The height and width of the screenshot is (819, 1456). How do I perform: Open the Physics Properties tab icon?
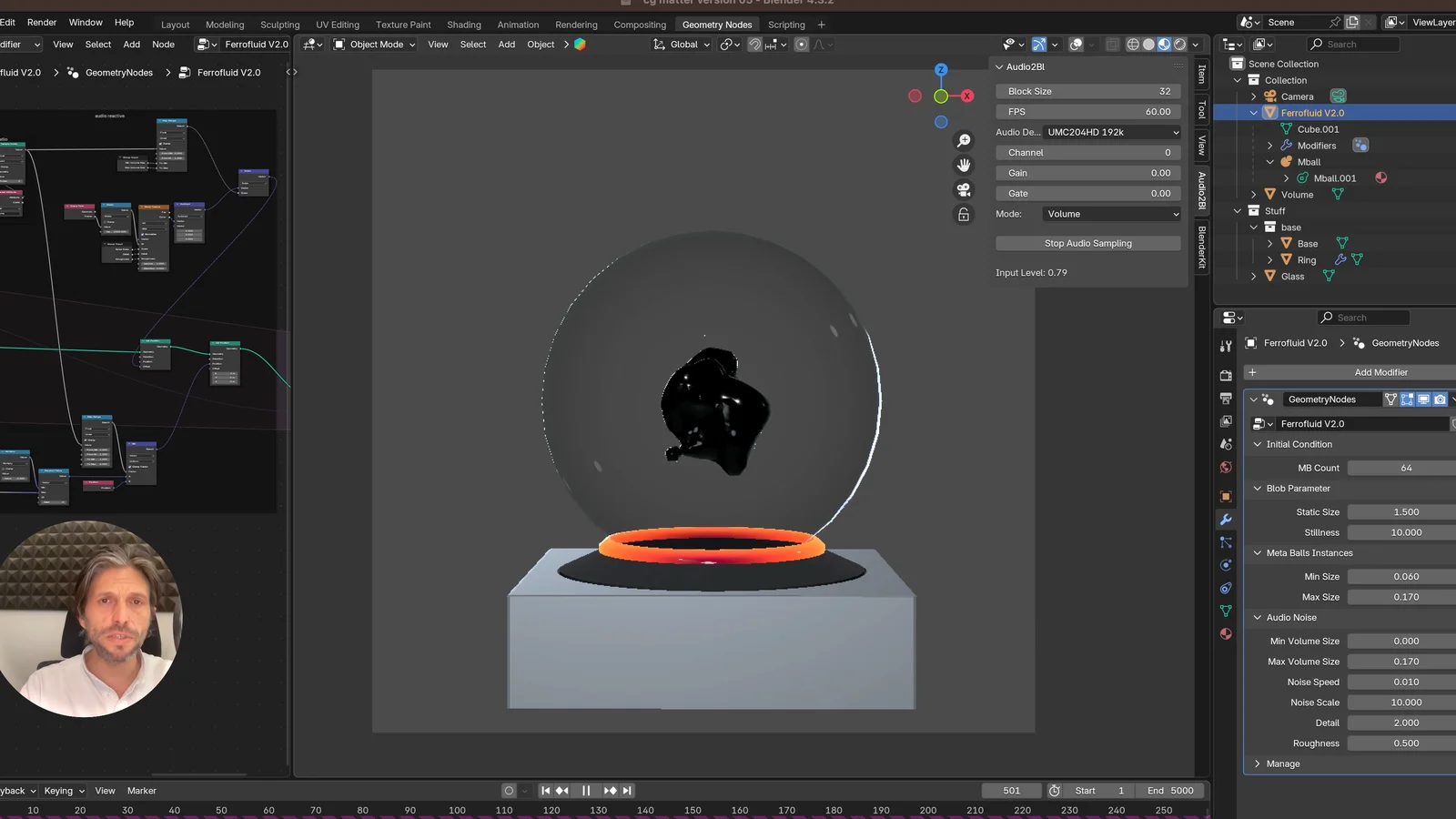pyautogui.click(x=1226, y=565)
